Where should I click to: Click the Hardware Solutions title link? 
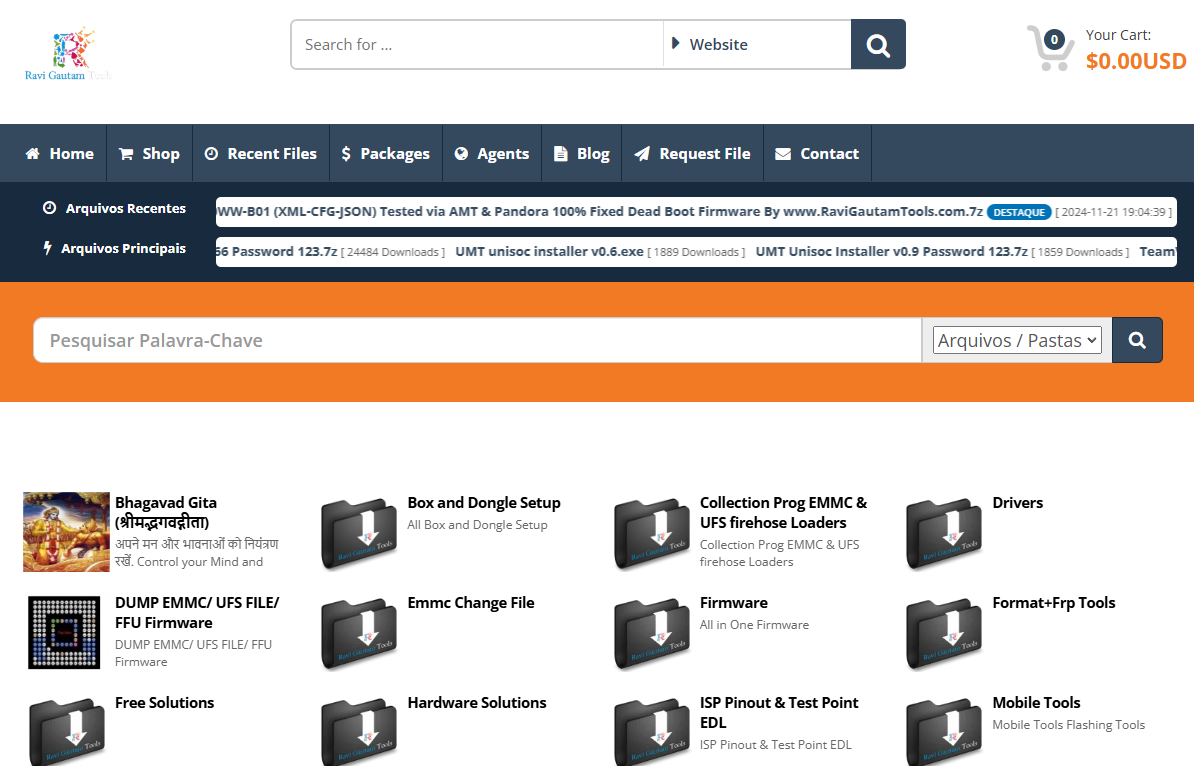coord(477,703)
